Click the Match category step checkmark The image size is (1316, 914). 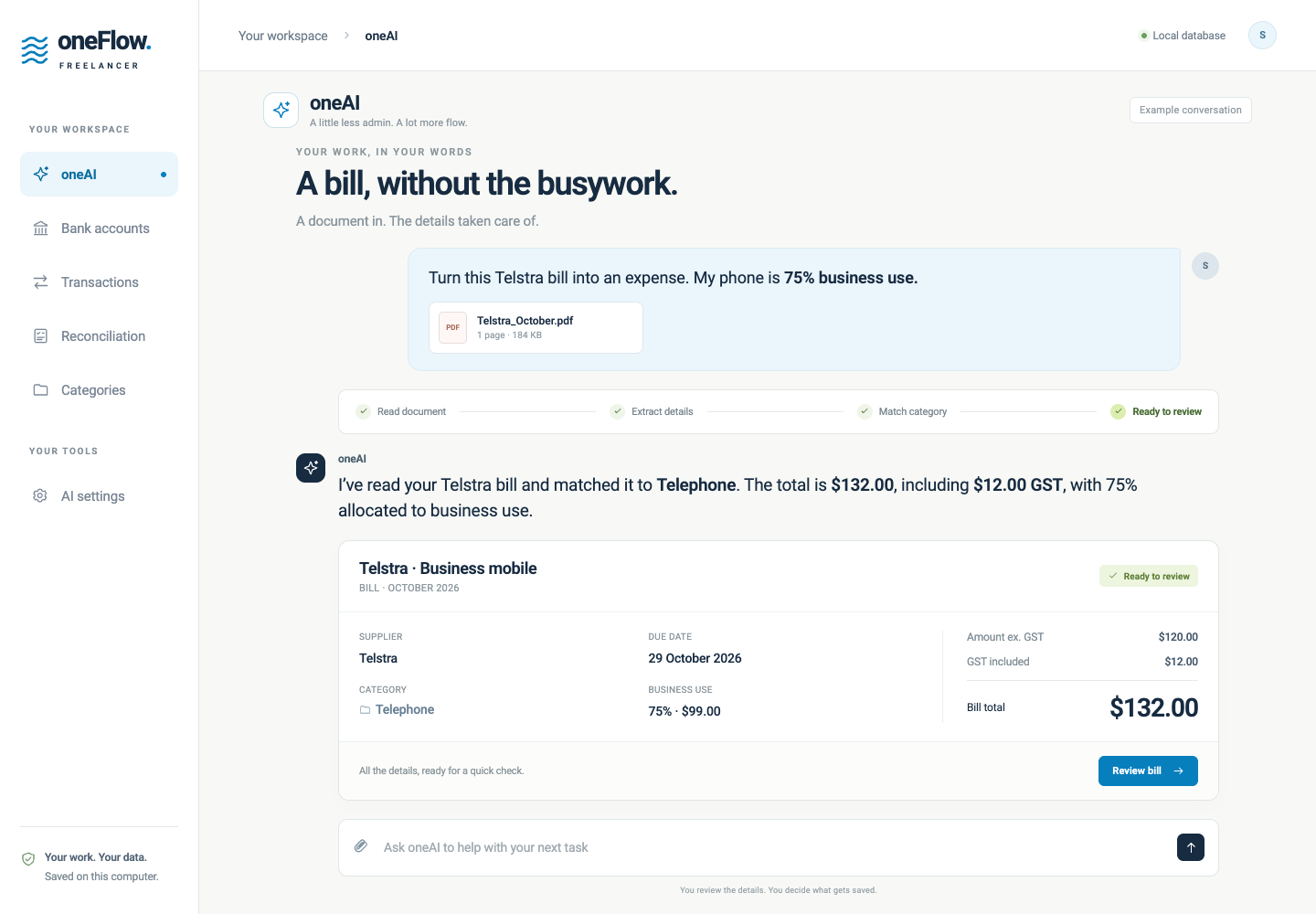point(865,411)
